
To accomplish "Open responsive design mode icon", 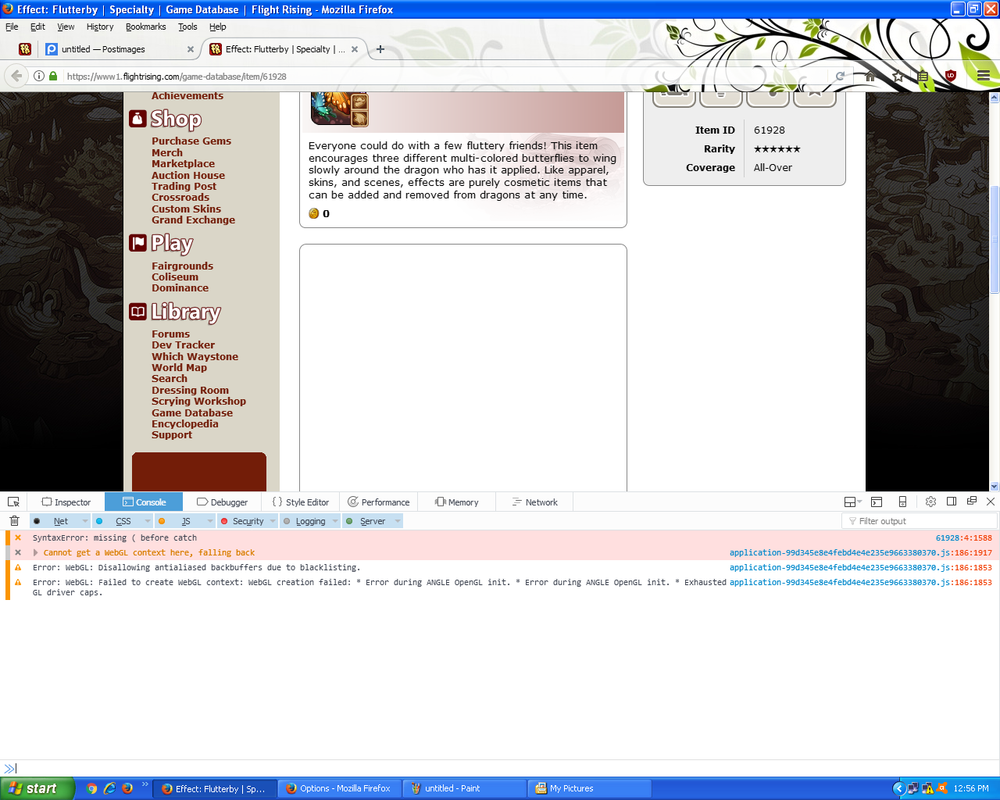I will [x=902, y=502].
